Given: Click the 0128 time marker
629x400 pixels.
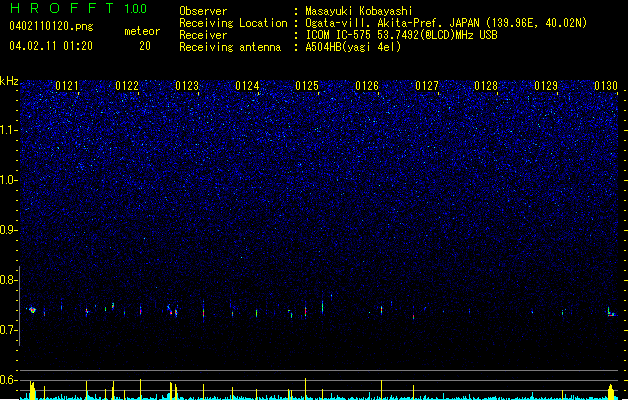Looking at the screenshot, I should coord(486,86).
